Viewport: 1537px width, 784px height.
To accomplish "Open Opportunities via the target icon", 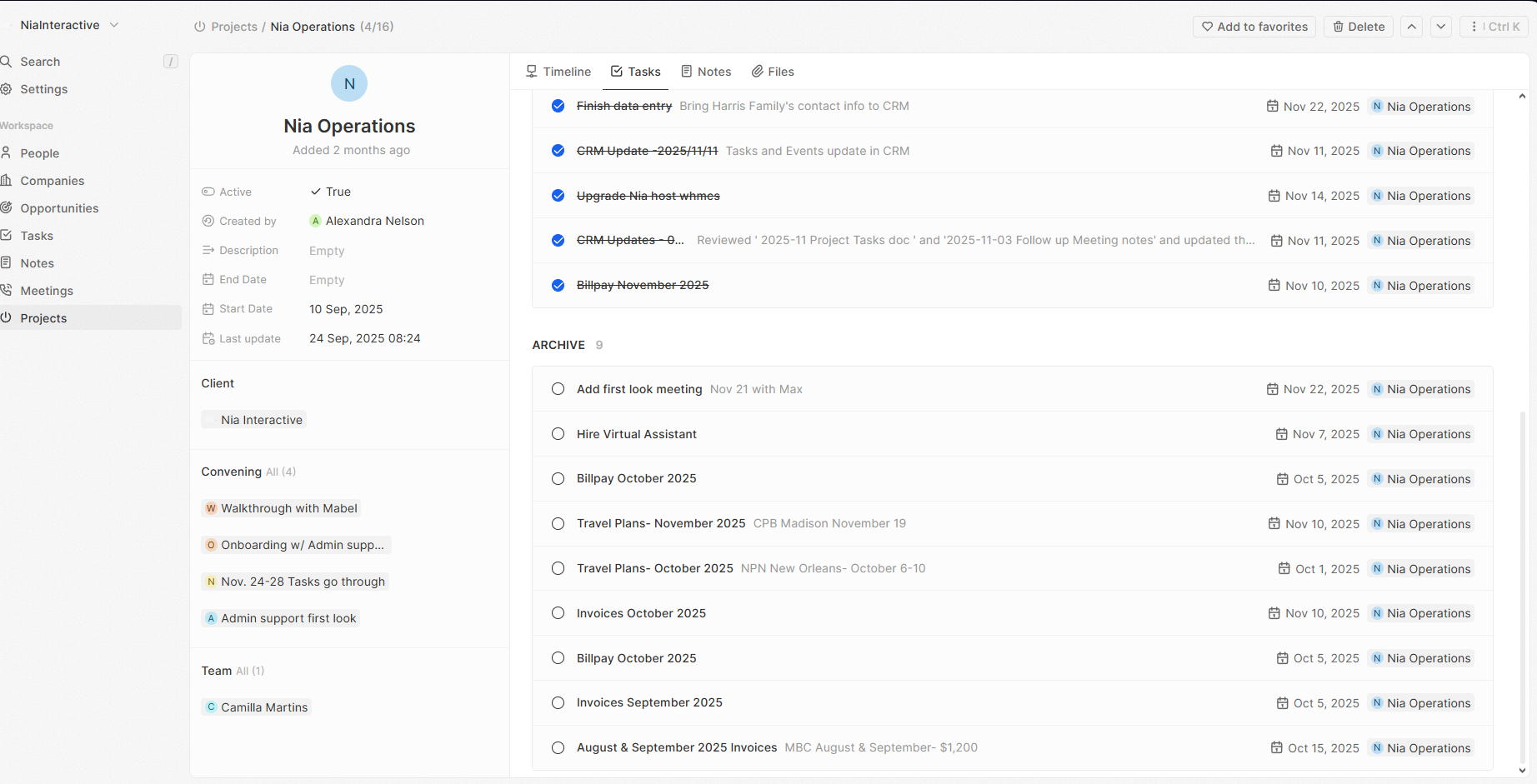I will click(6, 208).
